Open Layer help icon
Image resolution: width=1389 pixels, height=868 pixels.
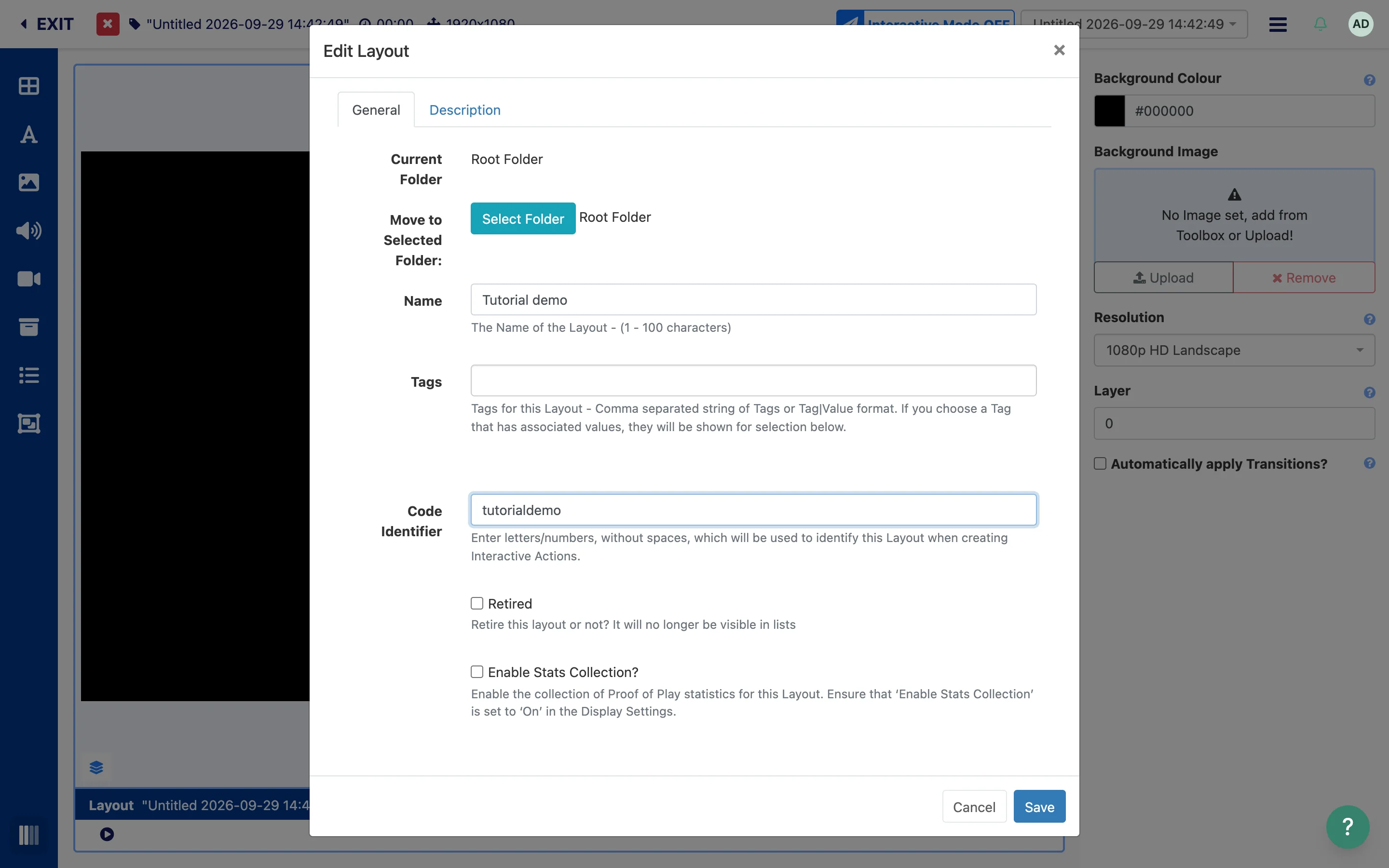point(1370,393)
